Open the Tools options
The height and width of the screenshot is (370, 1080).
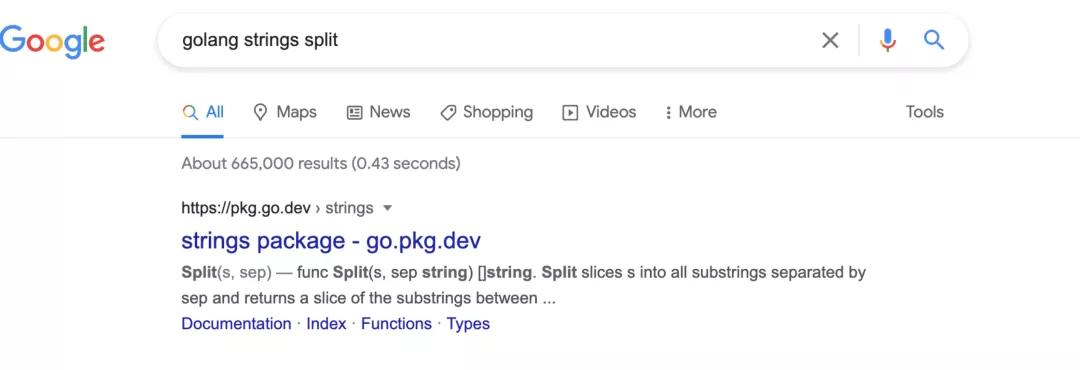point(924,112)
